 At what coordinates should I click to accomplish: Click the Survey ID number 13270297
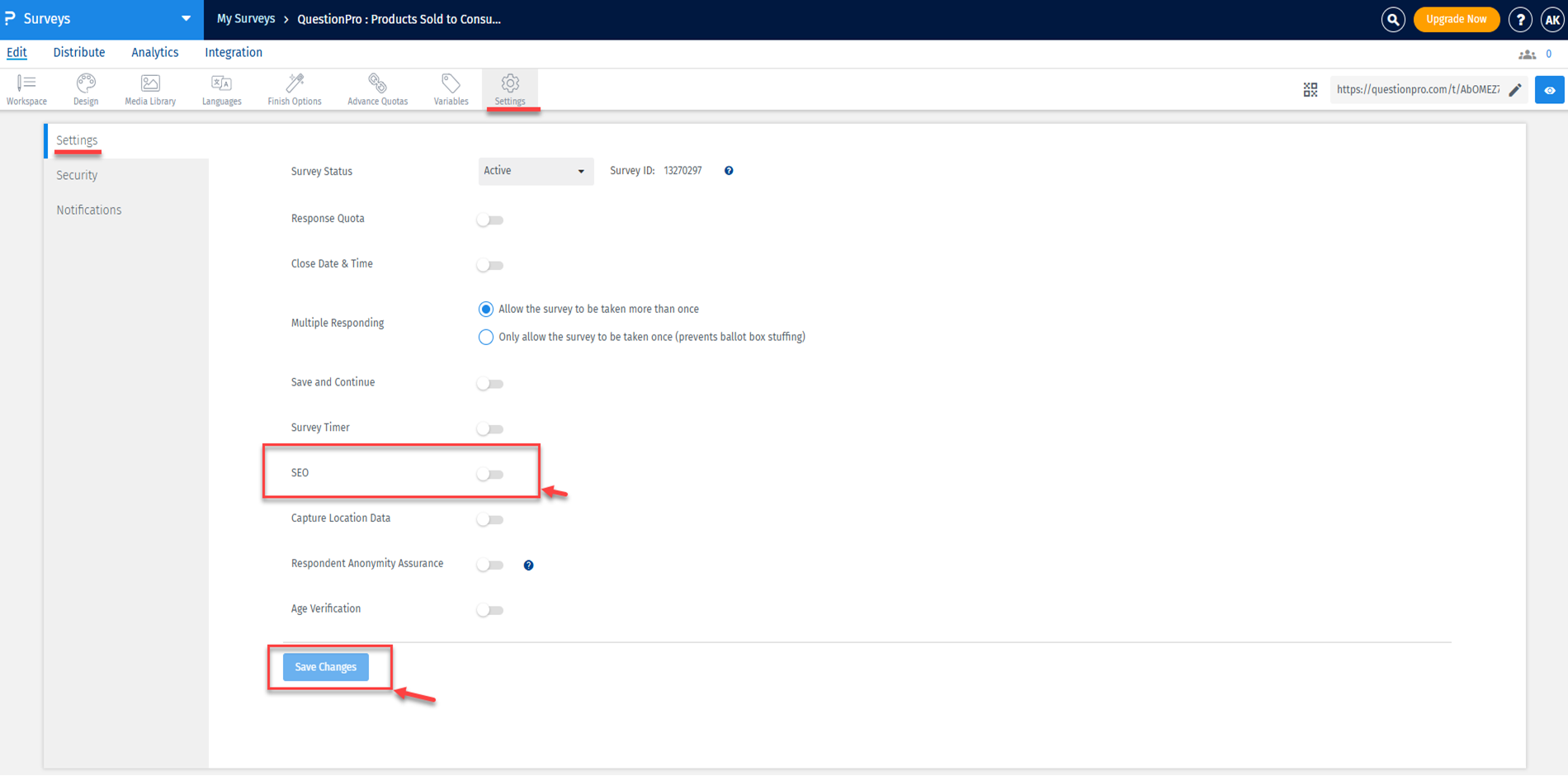click(682, 171)
